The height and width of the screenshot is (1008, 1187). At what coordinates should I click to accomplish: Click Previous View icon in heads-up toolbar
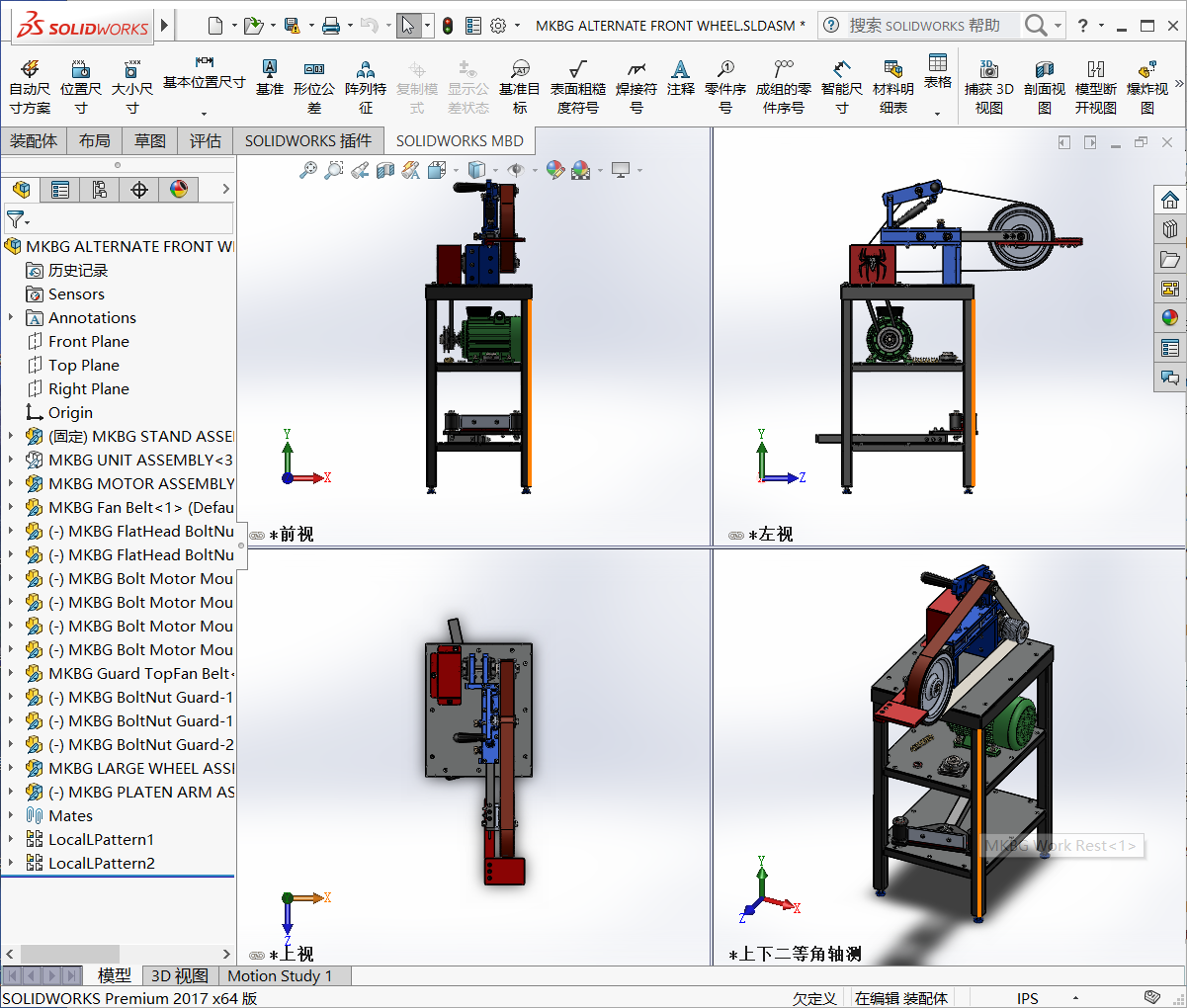(x=360, y=170)
